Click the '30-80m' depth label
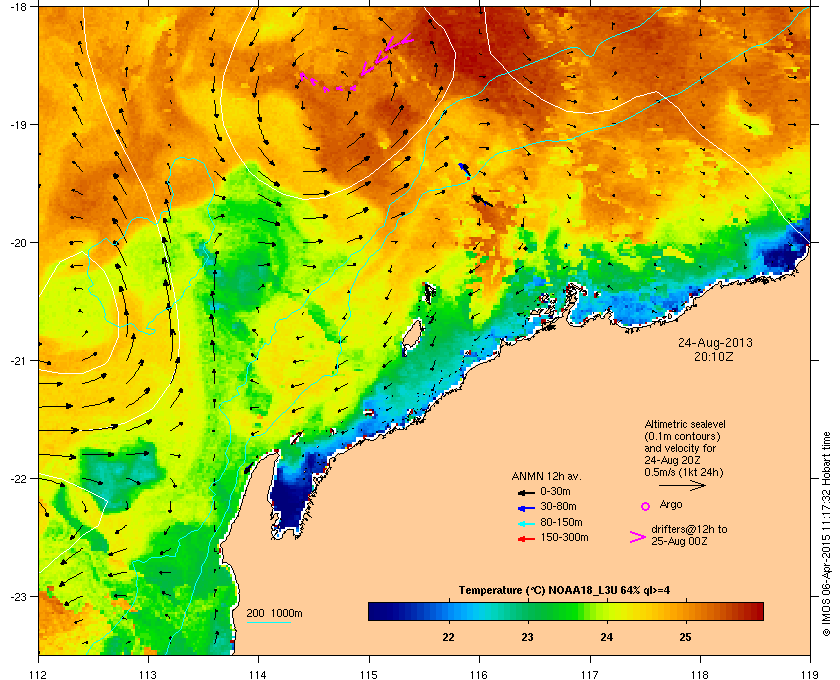The image size is (840, 680). [558, 506]
